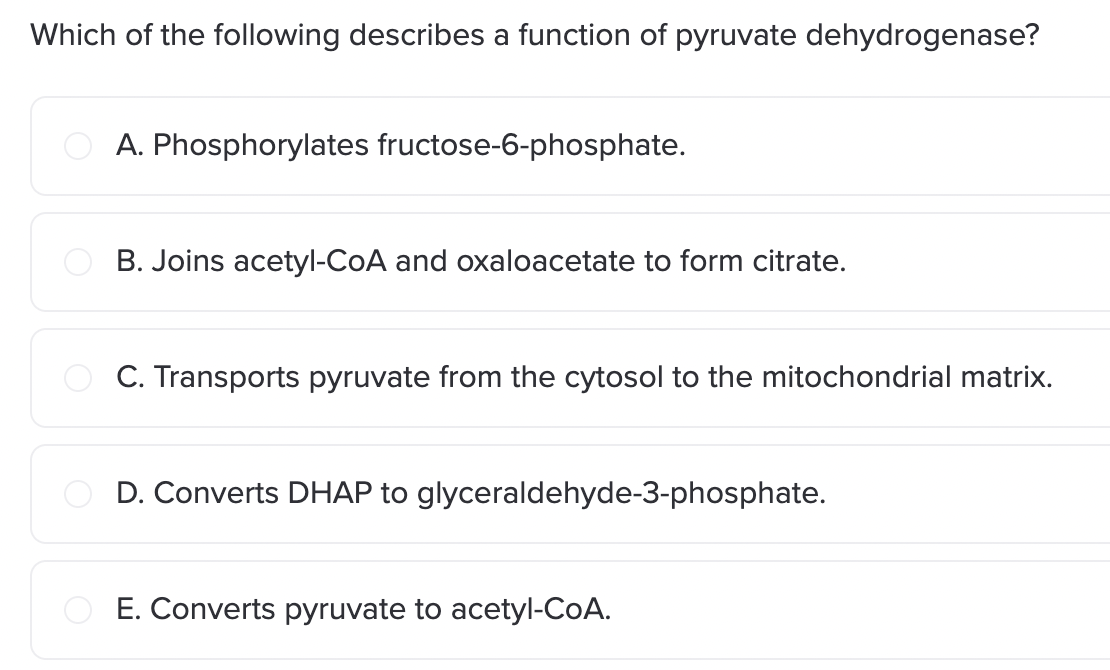
Task: Choose the radio button for option C
Action: click(78, 378)
